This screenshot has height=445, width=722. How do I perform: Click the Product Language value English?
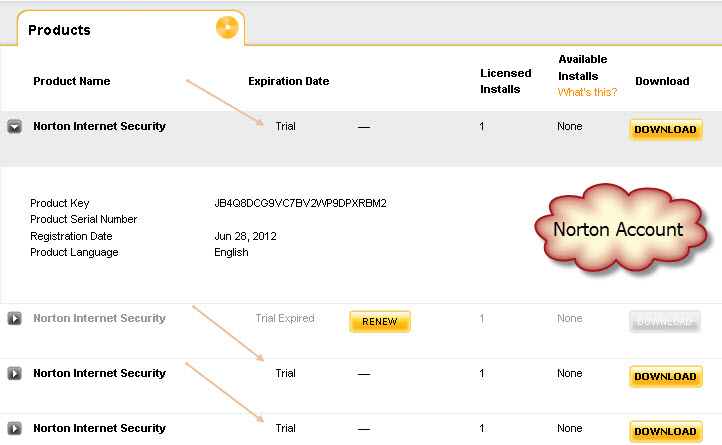(x=231, y=252)
